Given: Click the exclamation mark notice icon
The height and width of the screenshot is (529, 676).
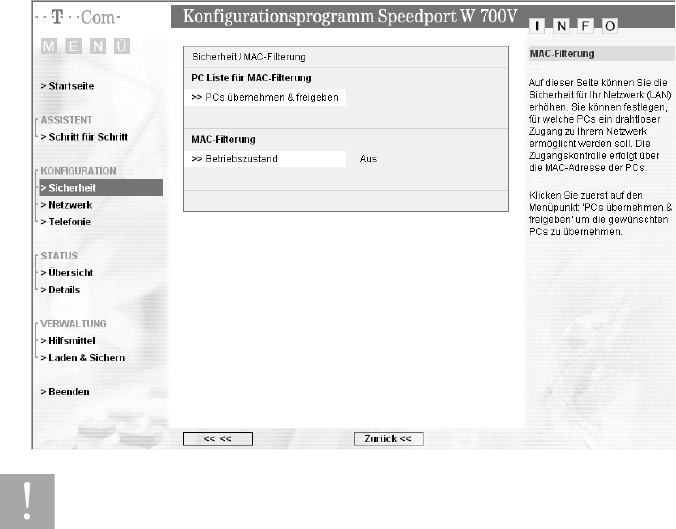Looking at the screenshot, I should (27, 501).
